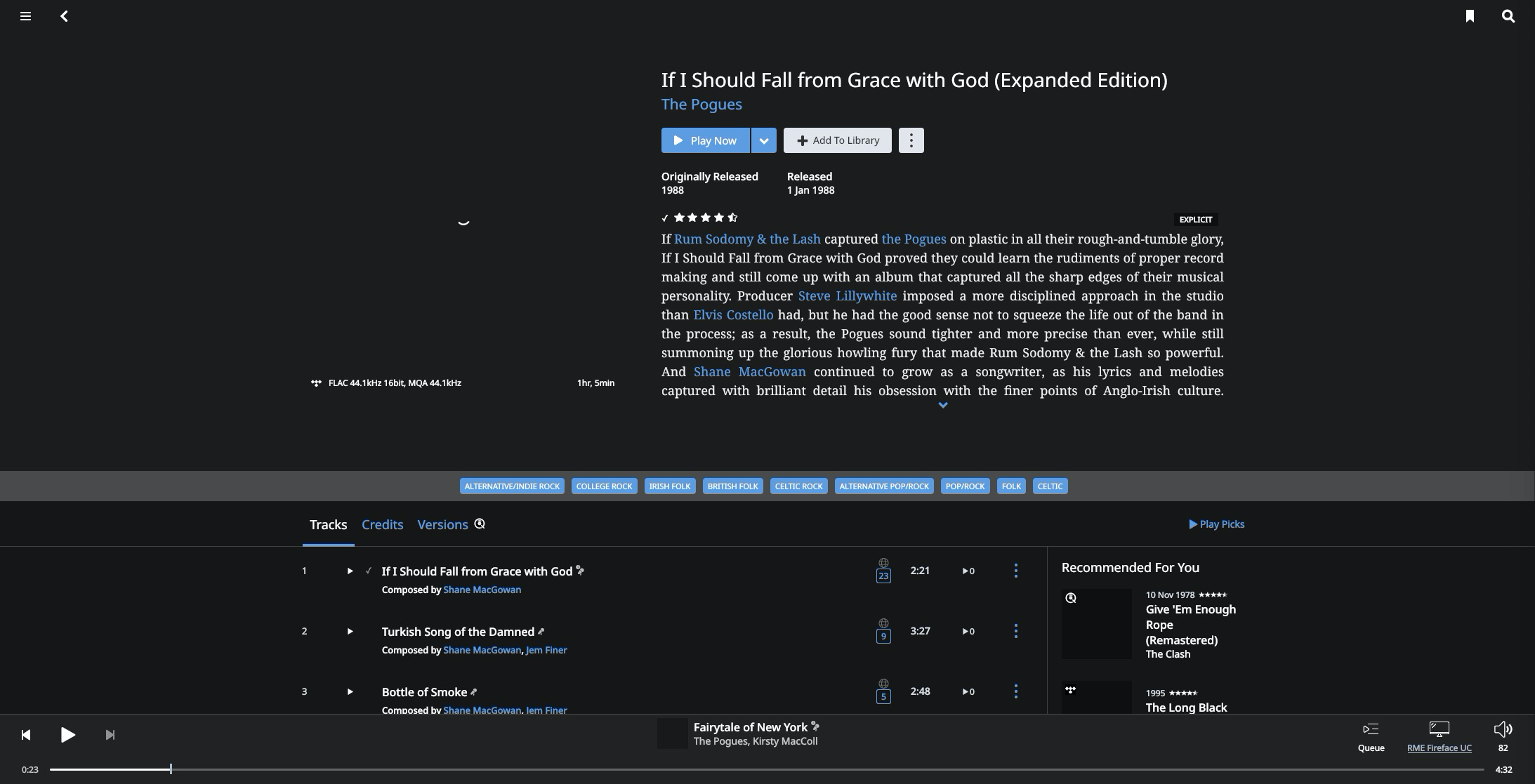Play track 3 Bottle of Smoke
1535x784 pixels.
tap(350, 692)
